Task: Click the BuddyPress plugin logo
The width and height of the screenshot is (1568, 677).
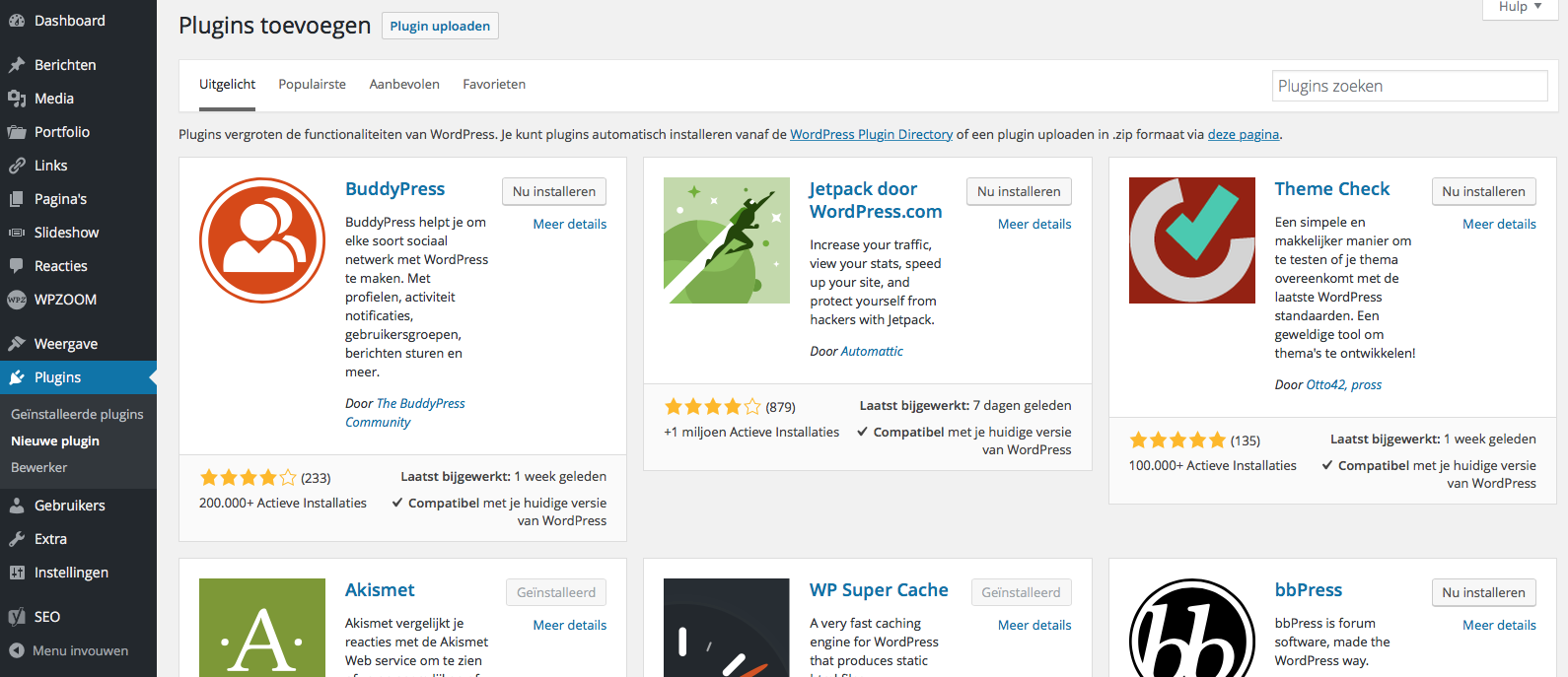Action: click(x=262, y=240)
